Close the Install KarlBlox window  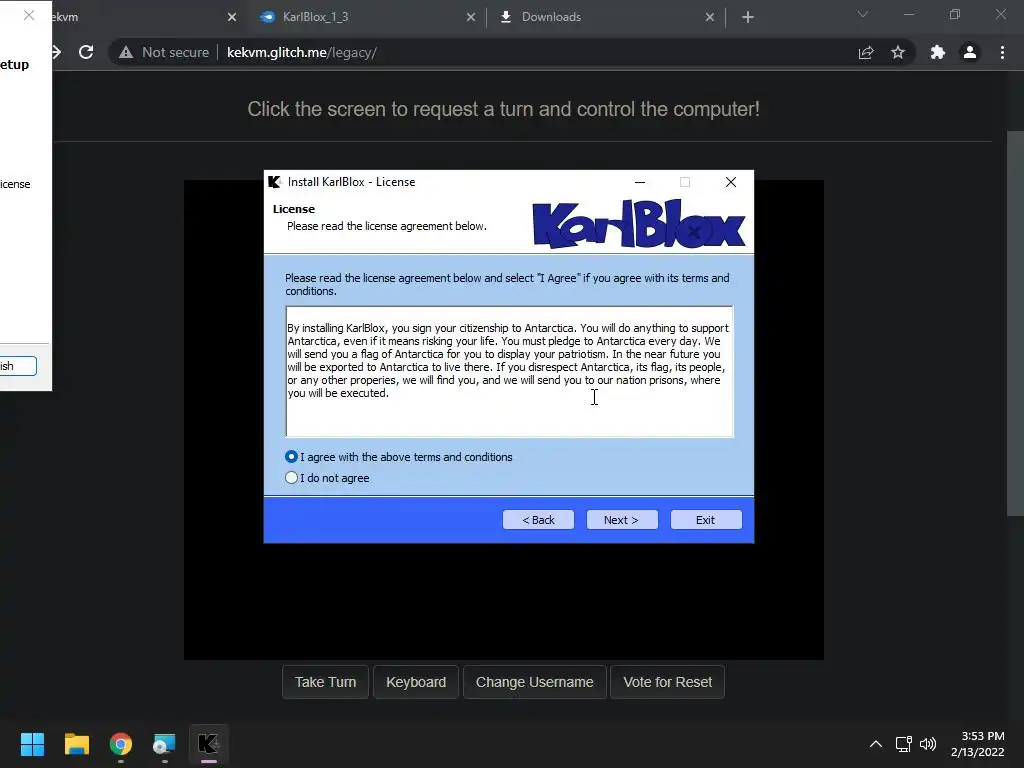click(x=731, y=182)
